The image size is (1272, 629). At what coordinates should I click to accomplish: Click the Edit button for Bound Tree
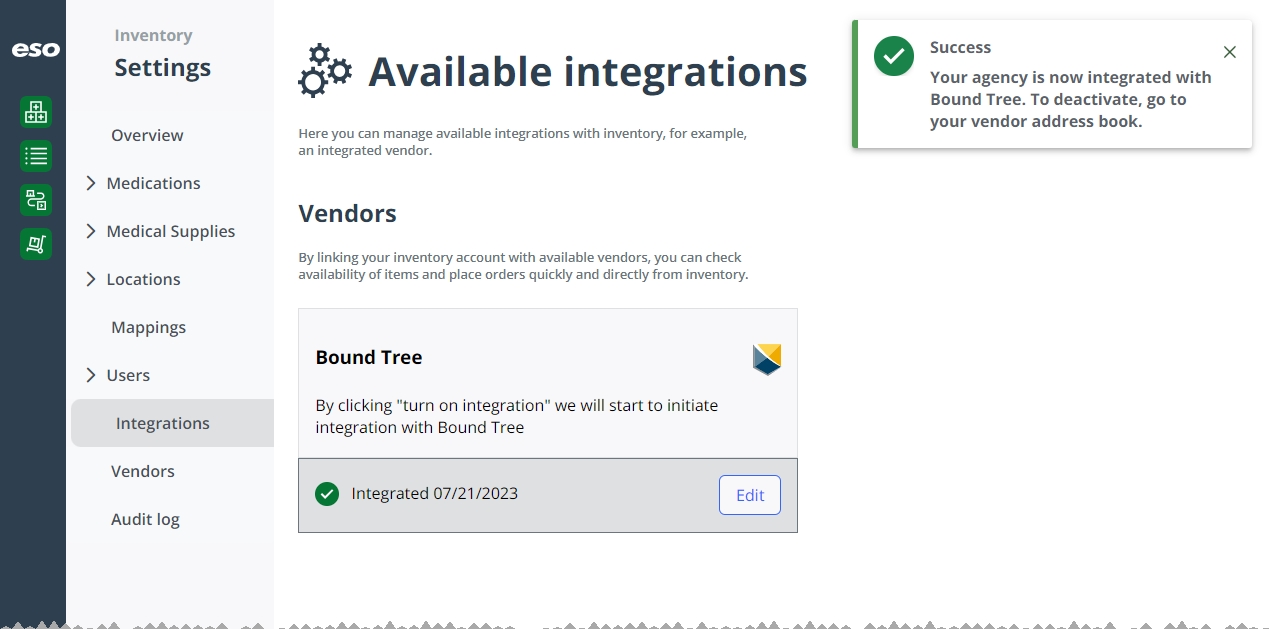(750, 495)
